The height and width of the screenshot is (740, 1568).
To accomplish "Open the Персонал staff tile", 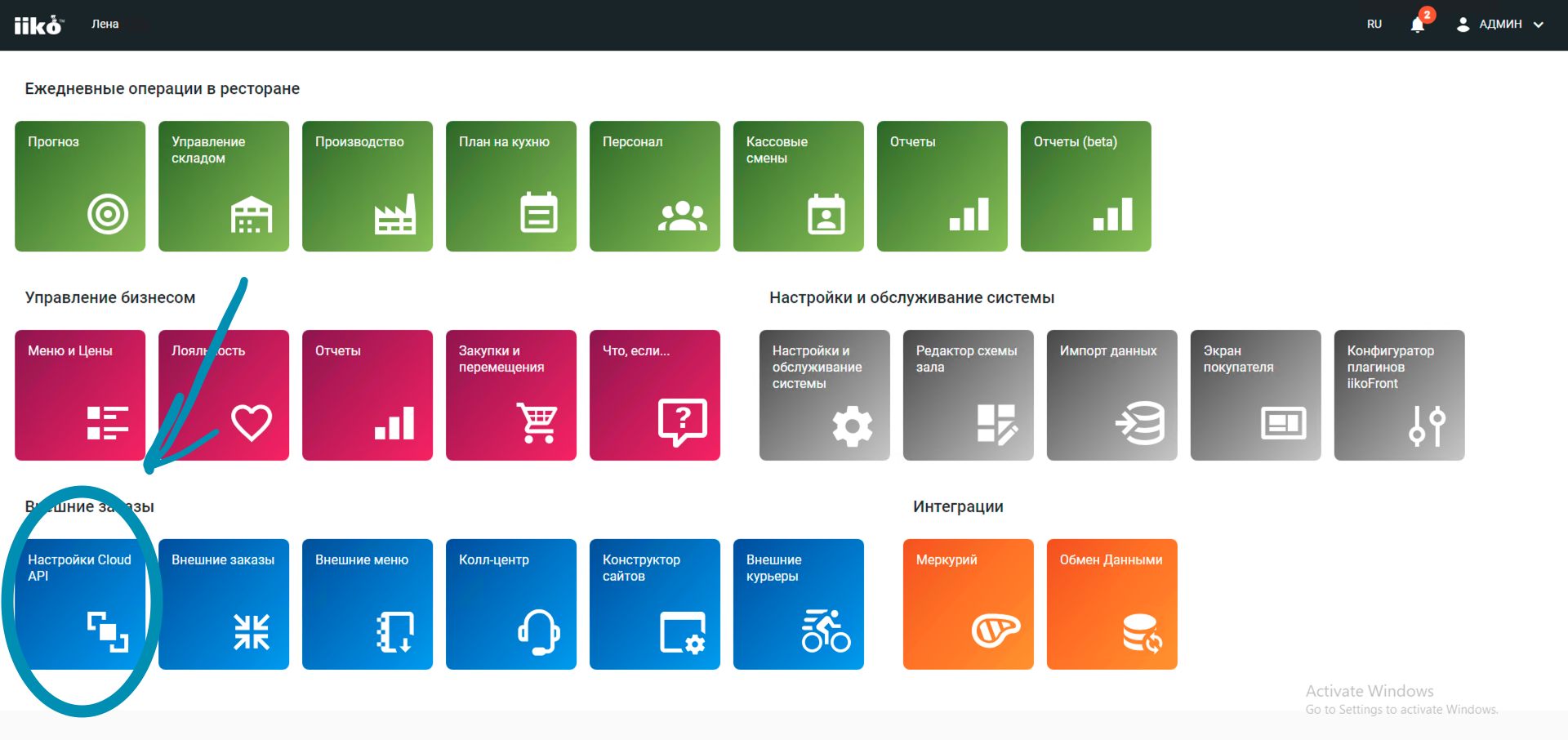I will pos(655,186).
